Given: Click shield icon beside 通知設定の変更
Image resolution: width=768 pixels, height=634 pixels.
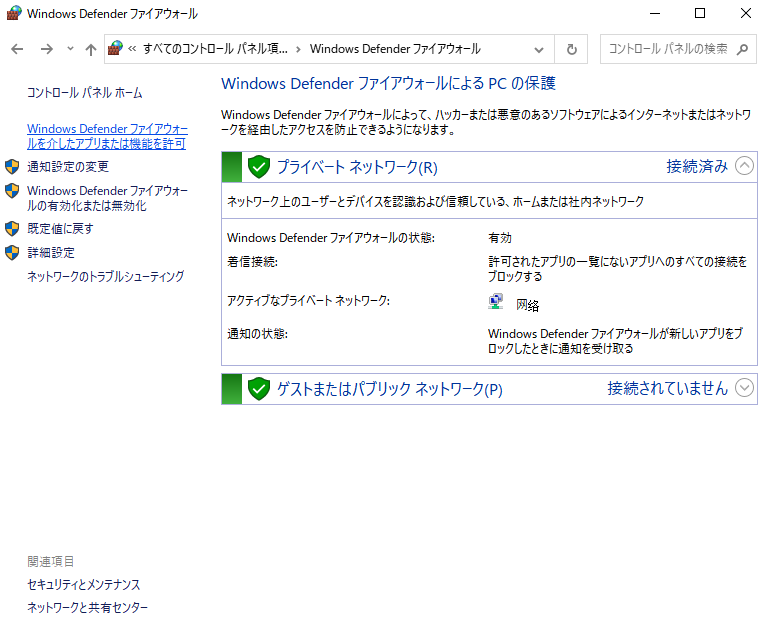Looking at the screenshot, I should click(x=12, y=167).
